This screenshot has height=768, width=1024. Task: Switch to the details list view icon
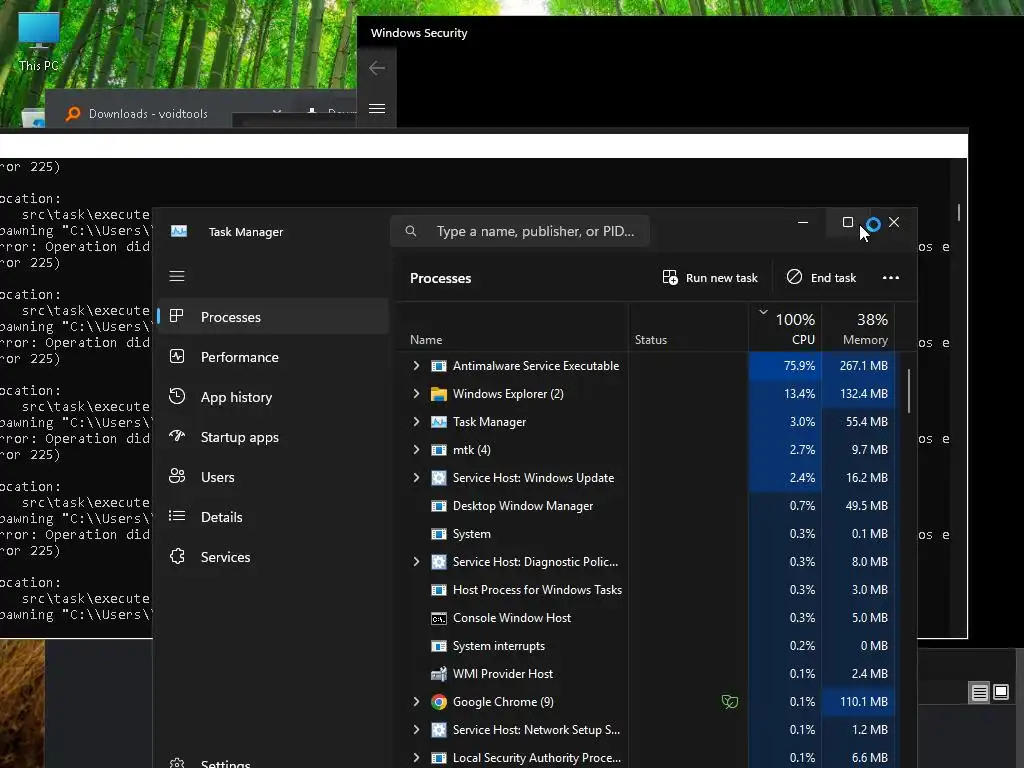(979, 692)
